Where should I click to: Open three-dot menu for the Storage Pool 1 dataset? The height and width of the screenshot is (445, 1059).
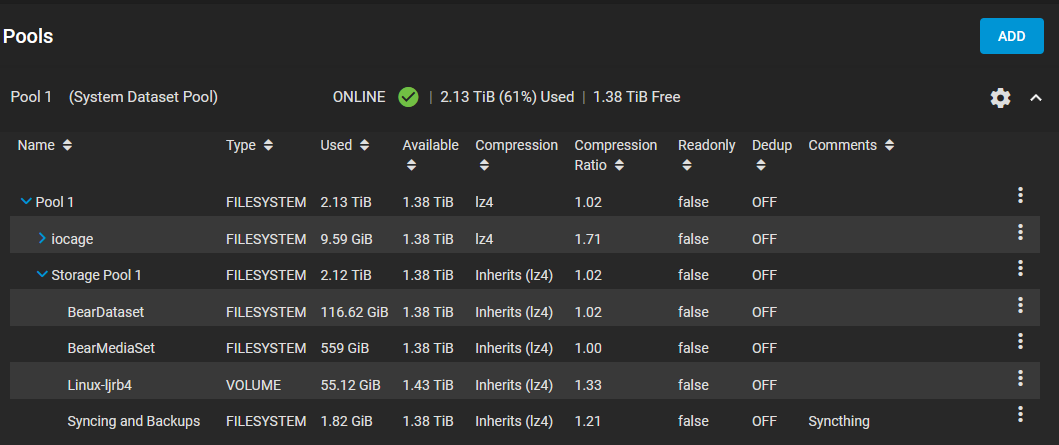point(1020,268)
